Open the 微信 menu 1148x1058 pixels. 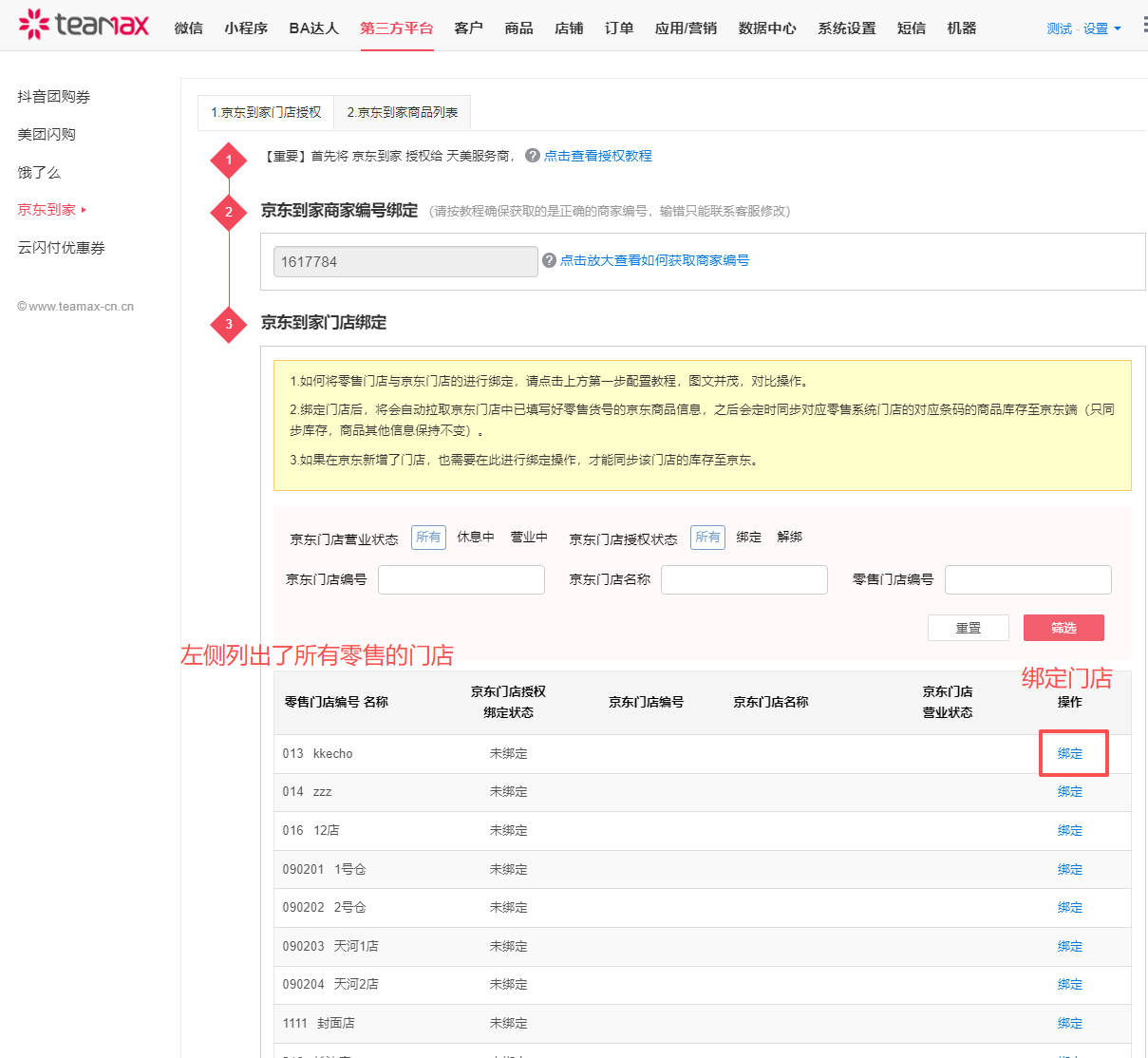[189, 28]
